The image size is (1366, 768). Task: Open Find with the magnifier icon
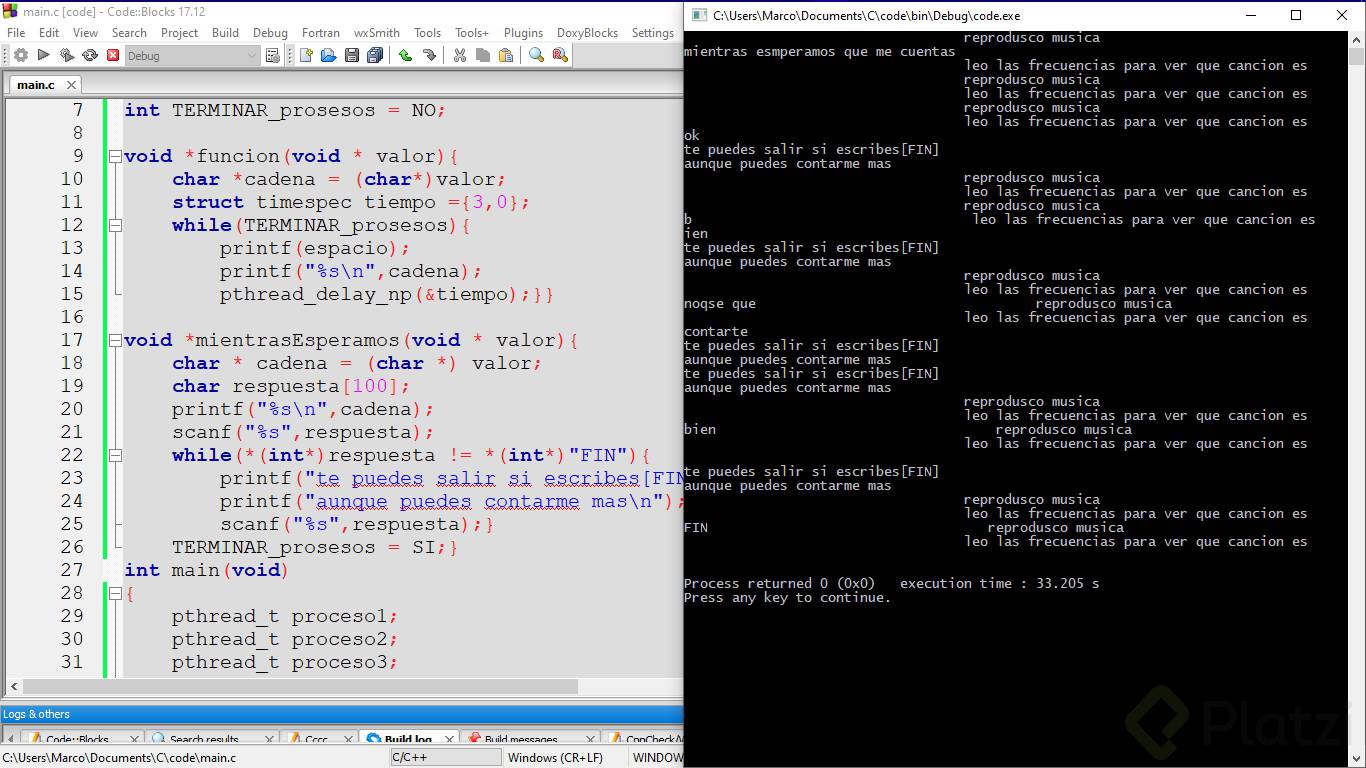537,56
